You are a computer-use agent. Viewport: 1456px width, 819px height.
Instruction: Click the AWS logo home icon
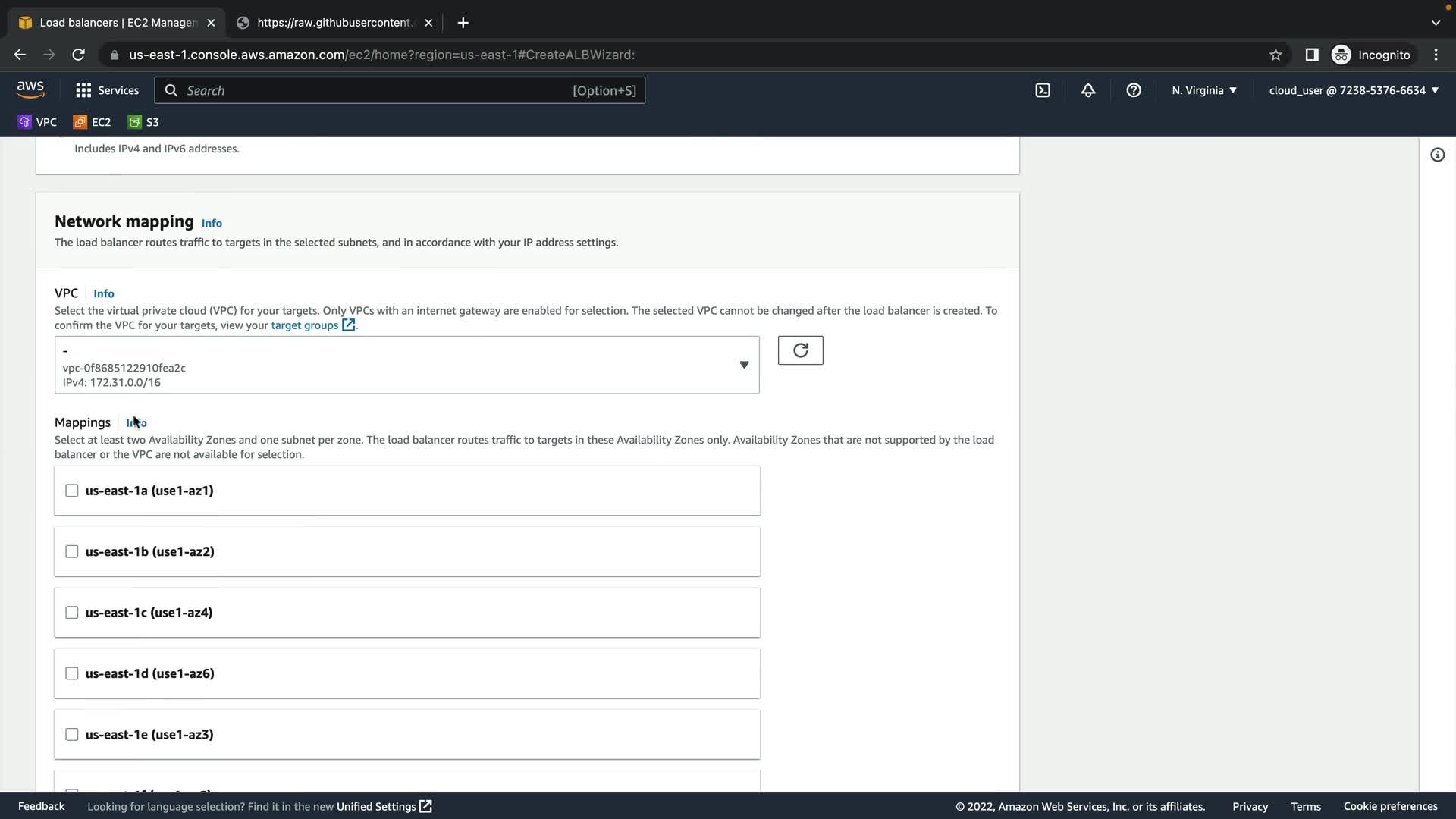tap(30, 89)
